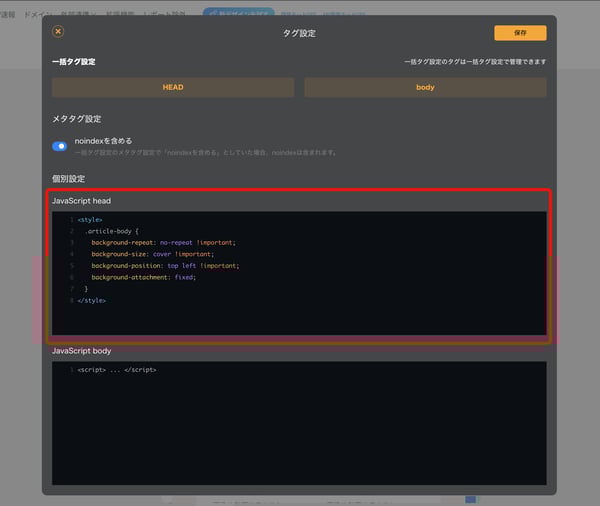Place cursor on the closing </style> tag

coord(92,300)
